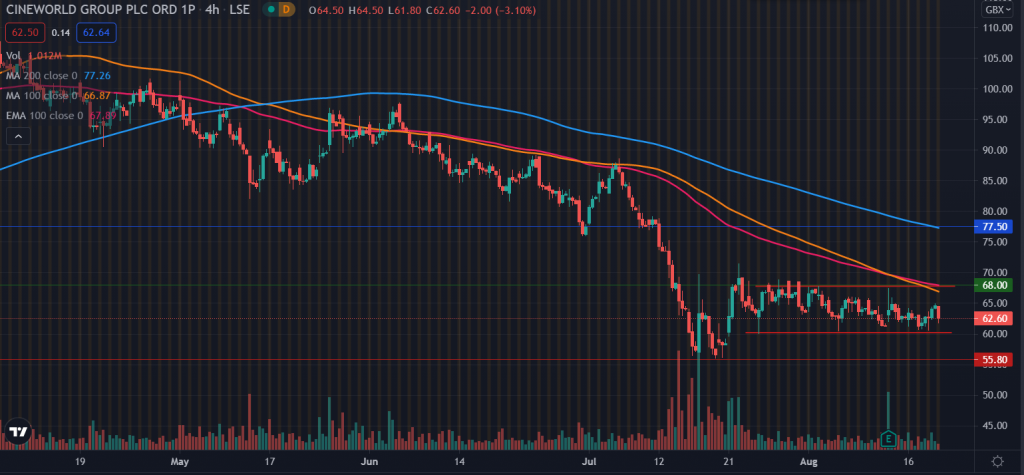Click the 'Jul' label on time axis
The height and width of the screenshot is (475, 1024).
click(590, 461)
